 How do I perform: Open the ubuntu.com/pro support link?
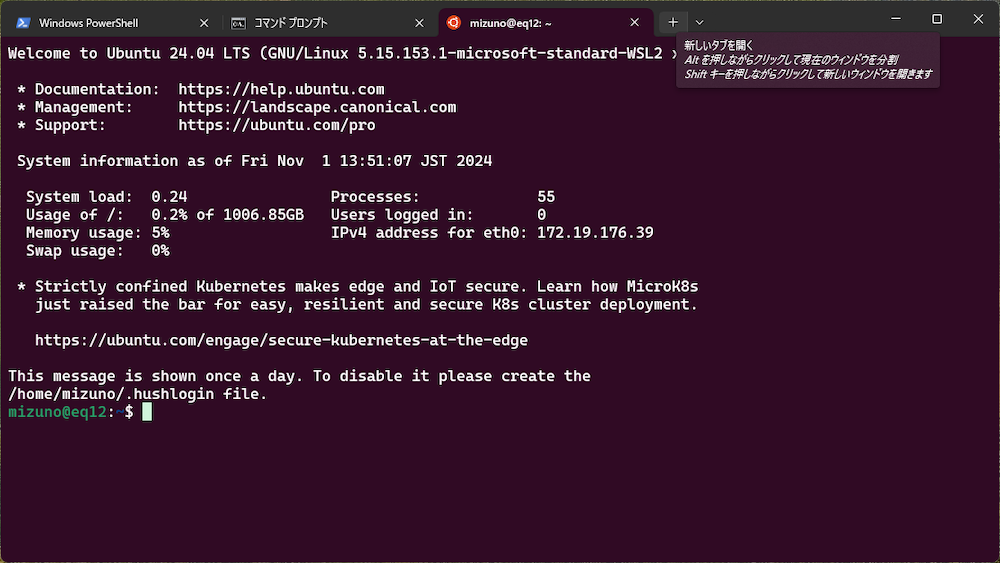277,125
